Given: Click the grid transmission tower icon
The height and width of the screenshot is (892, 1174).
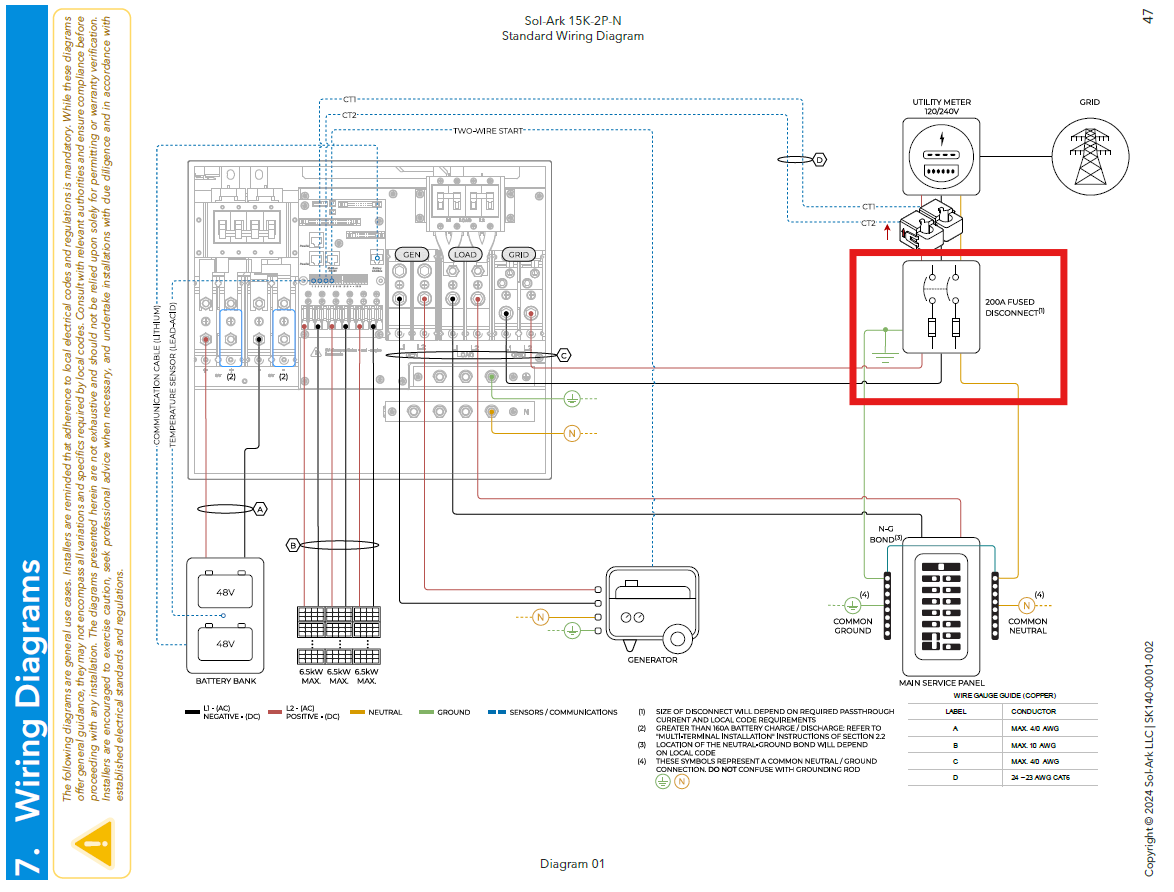Looking at the screenshot, I should 1090,157.
